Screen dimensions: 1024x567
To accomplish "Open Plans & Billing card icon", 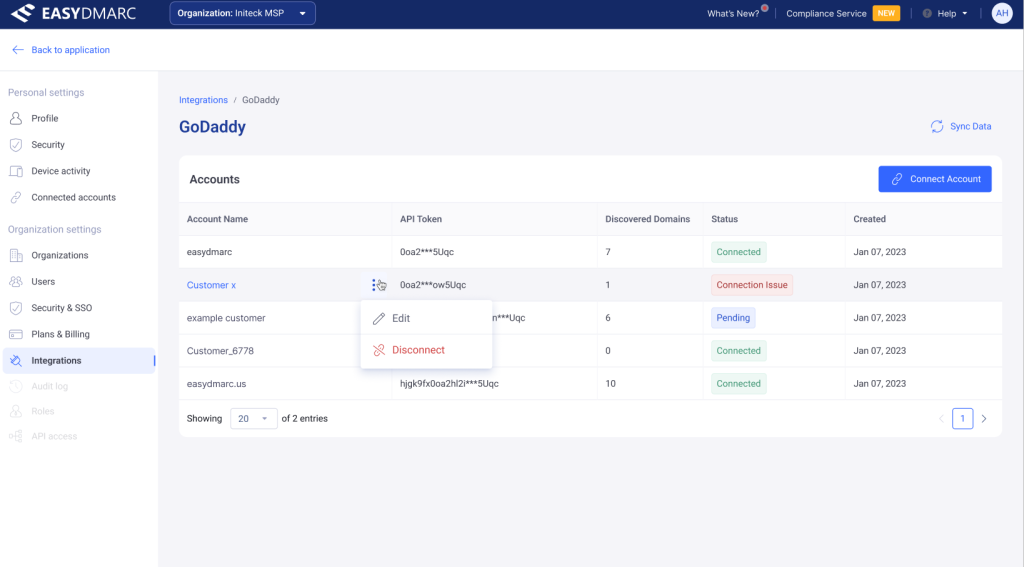I will [x=16, y=334].
